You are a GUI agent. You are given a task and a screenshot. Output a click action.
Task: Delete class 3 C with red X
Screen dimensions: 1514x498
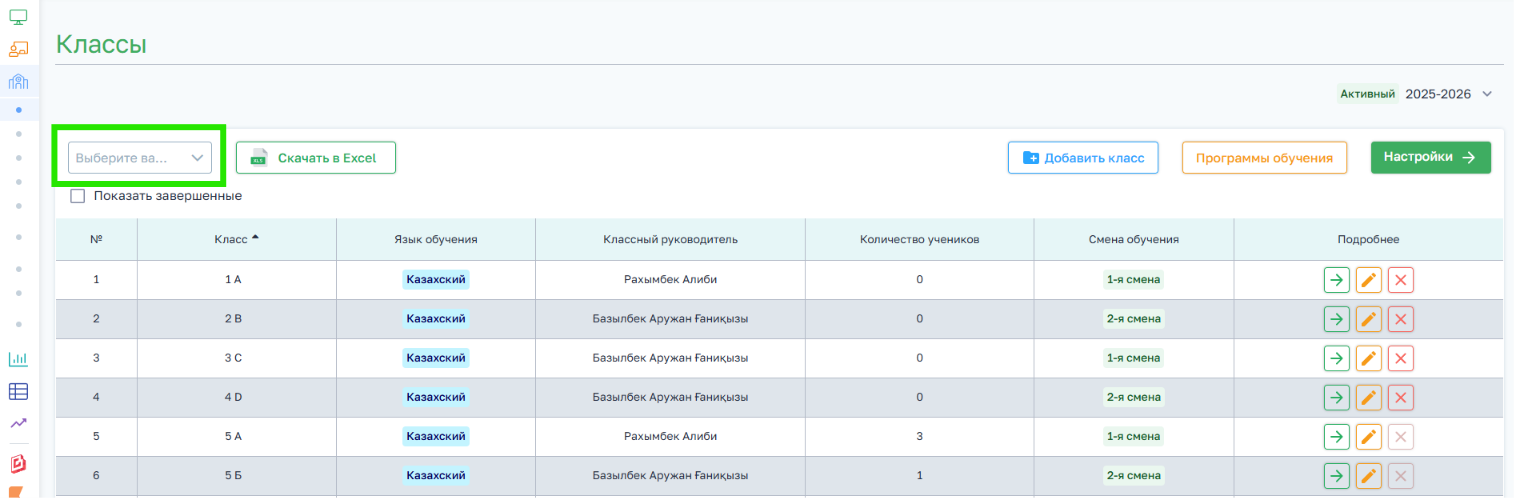coord(1401,358)
